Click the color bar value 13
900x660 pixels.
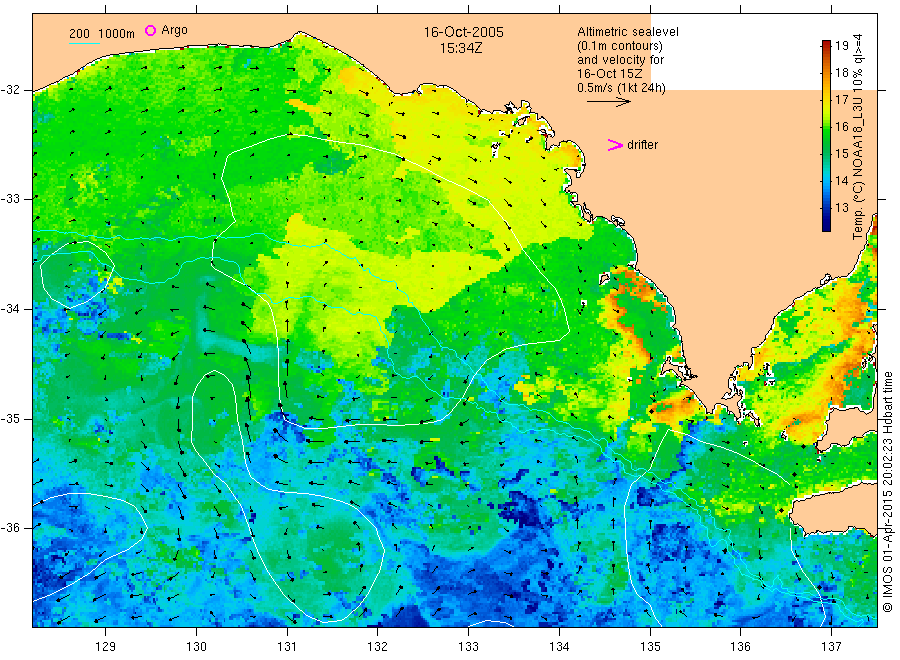(x=841, y=207)
